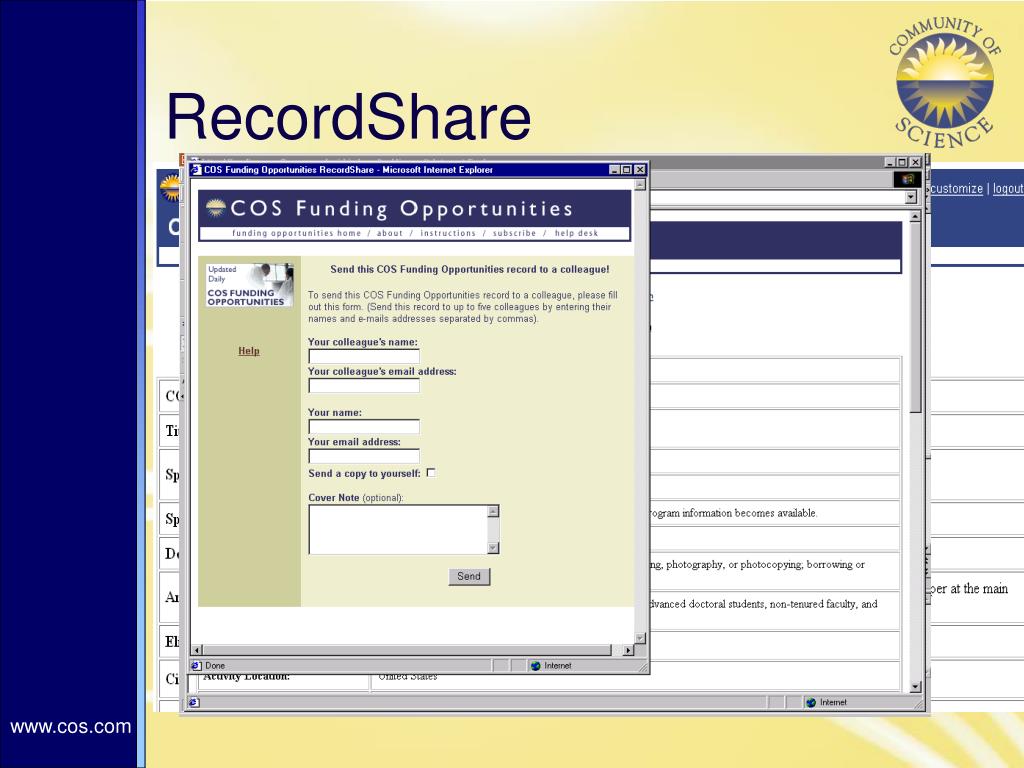
Task: Click the page icon next to 'Done' status
Action: (x=196, y=665)
